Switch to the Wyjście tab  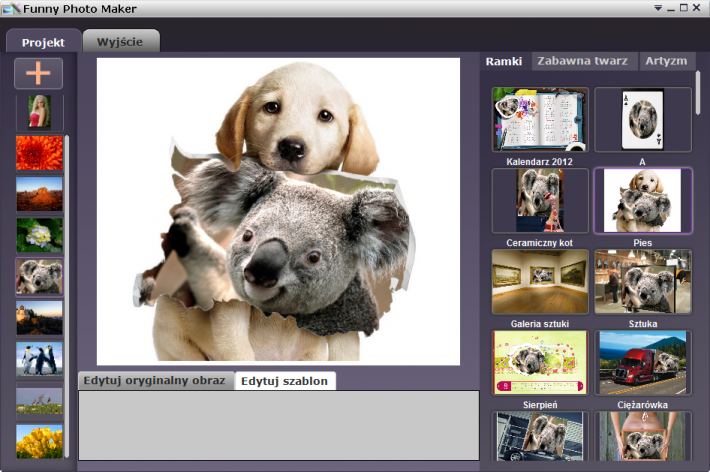click(x=120, y=42)
